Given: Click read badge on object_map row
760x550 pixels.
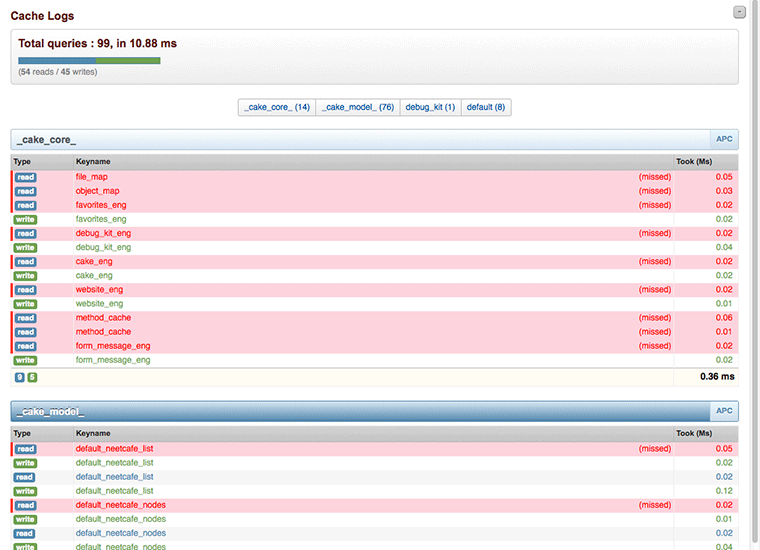Looking at the screenshot, I should (x=25, y=191).
